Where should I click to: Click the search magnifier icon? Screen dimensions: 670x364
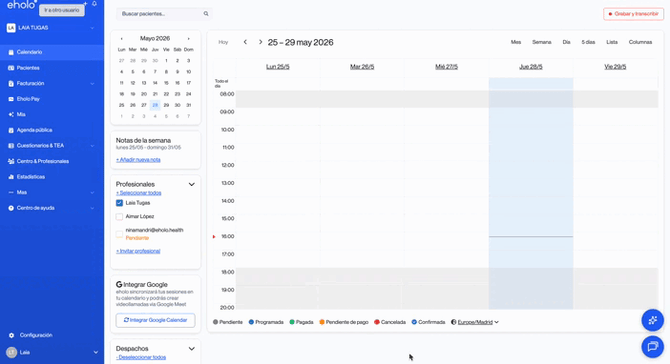(x=206, y=14)
